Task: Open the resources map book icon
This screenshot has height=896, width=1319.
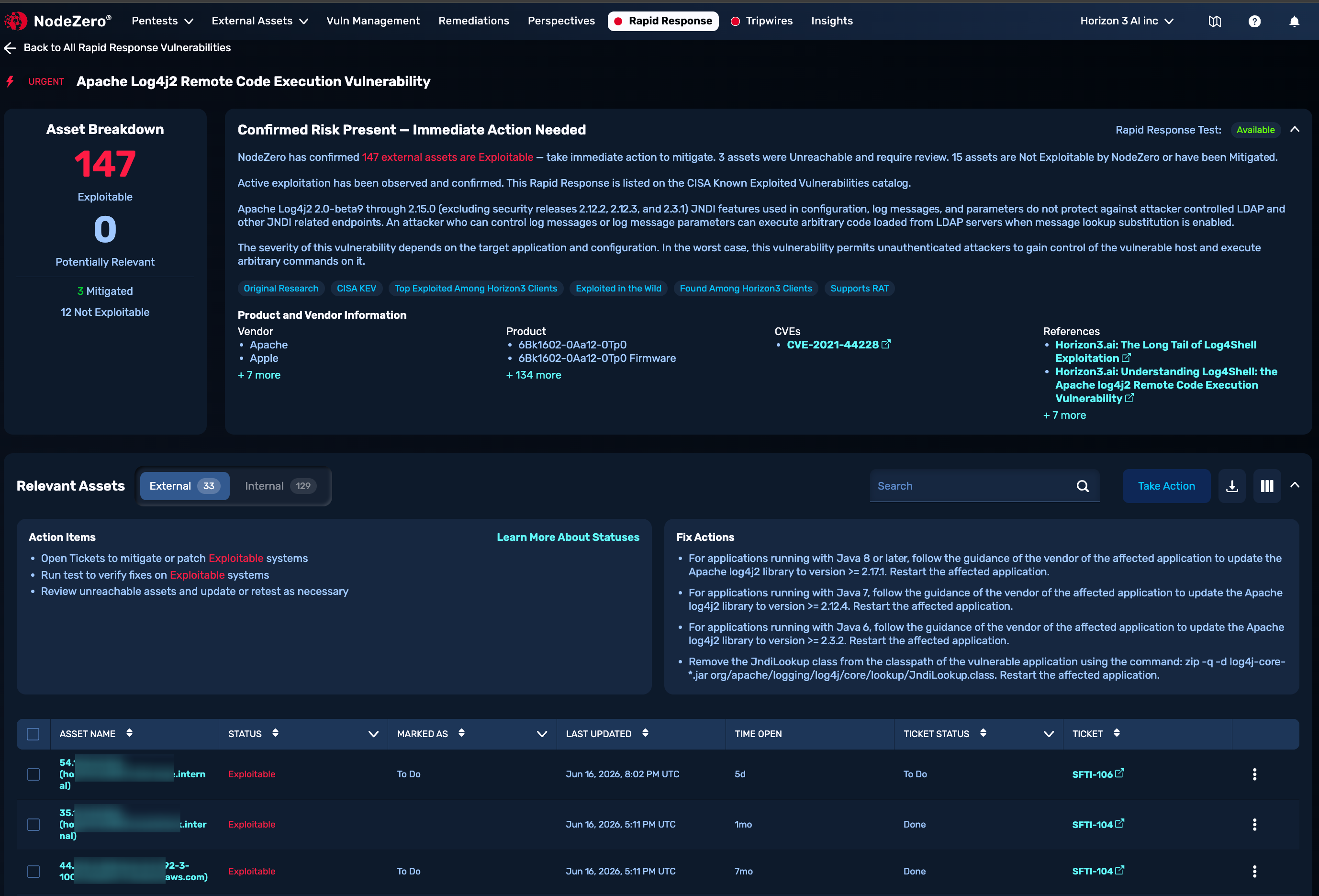Action: (x=1215, y=22)
